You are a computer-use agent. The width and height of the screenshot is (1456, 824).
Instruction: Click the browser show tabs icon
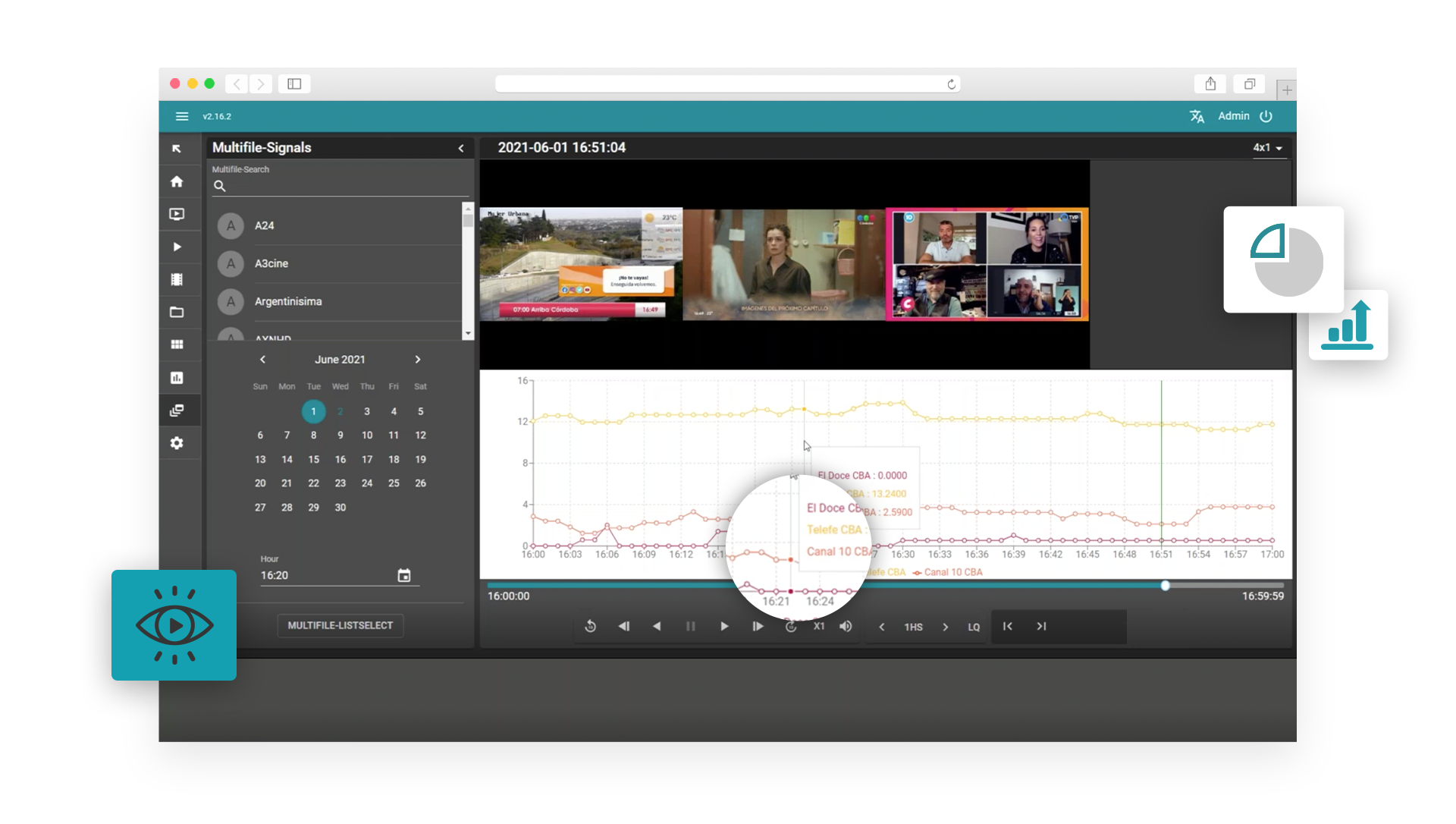click(x=1250, y=83)
